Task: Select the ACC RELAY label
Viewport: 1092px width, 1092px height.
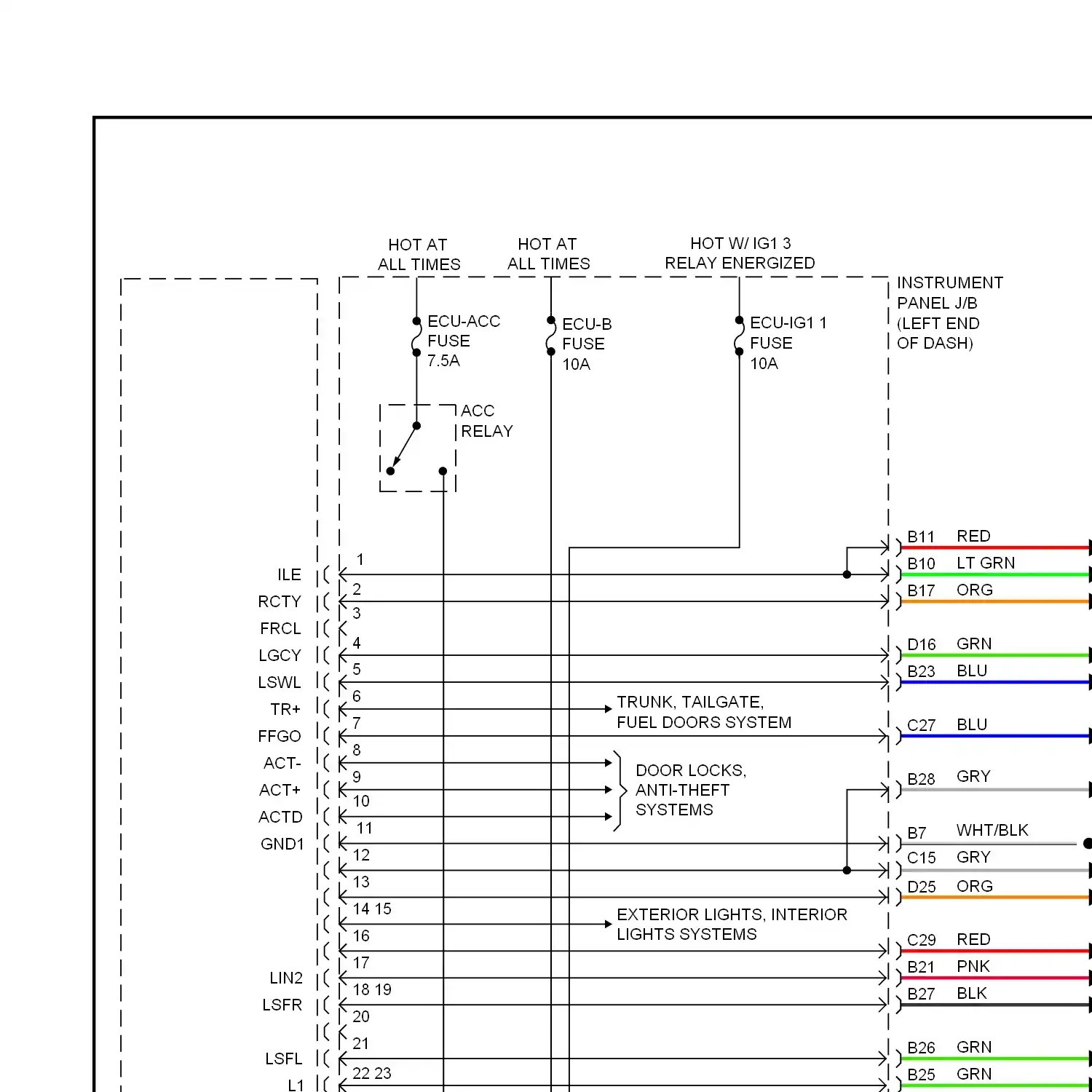Action: (x=486, y=421)
